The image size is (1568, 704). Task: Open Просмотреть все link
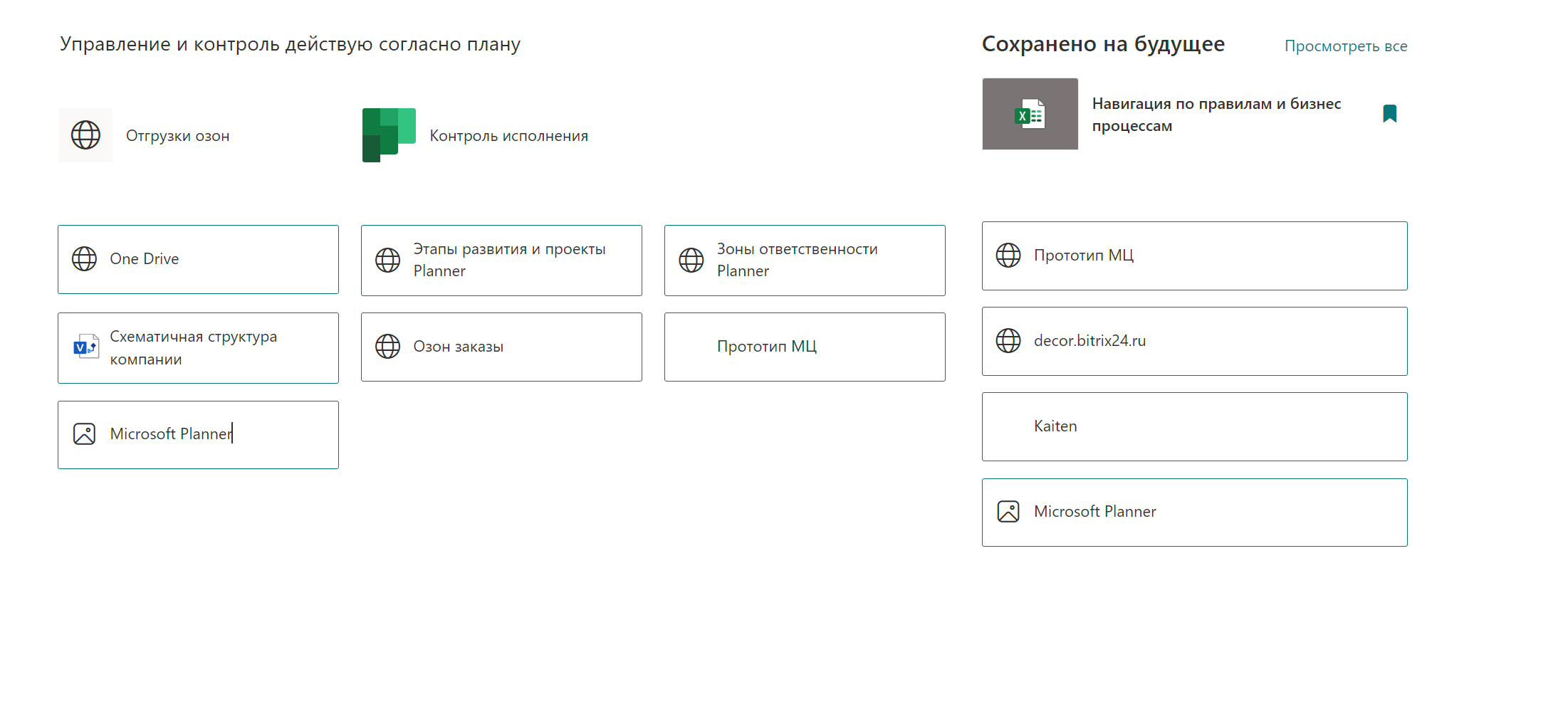tap(1346, 46)
